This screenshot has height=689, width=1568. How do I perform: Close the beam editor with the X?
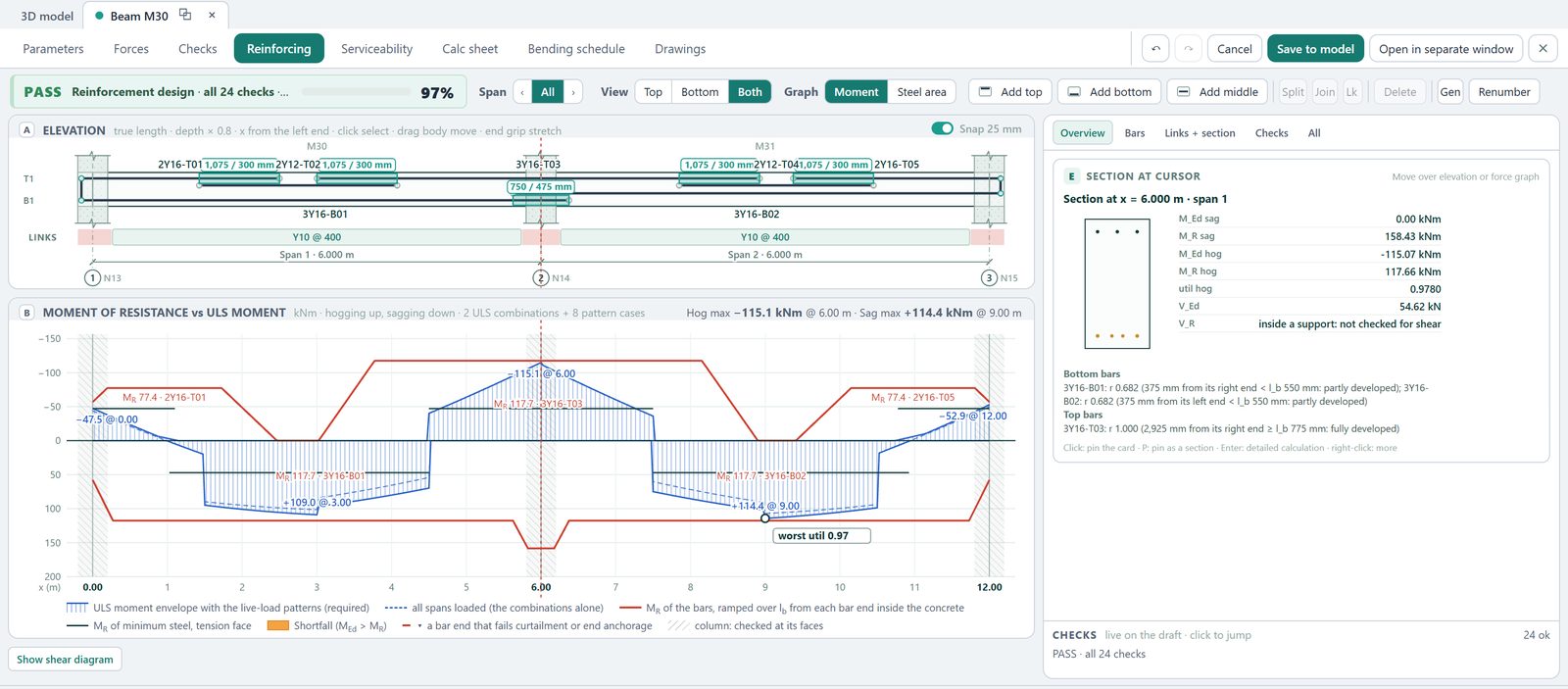coord(1543,49)
